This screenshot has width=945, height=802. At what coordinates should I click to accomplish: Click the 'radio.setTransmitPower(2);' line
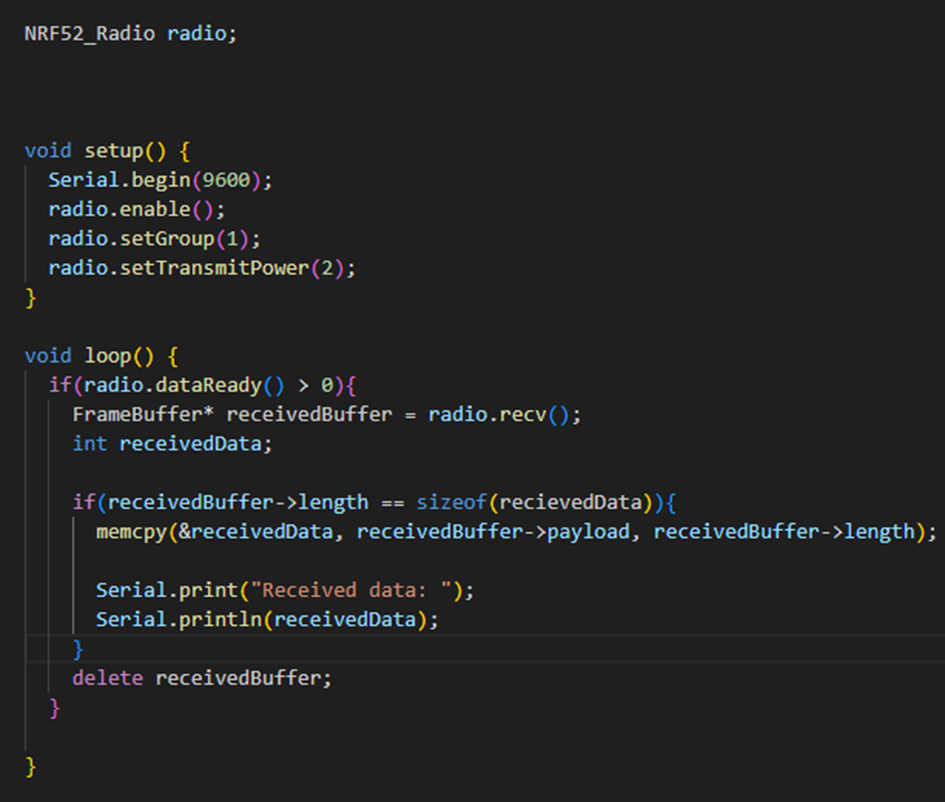click(202, 268)
